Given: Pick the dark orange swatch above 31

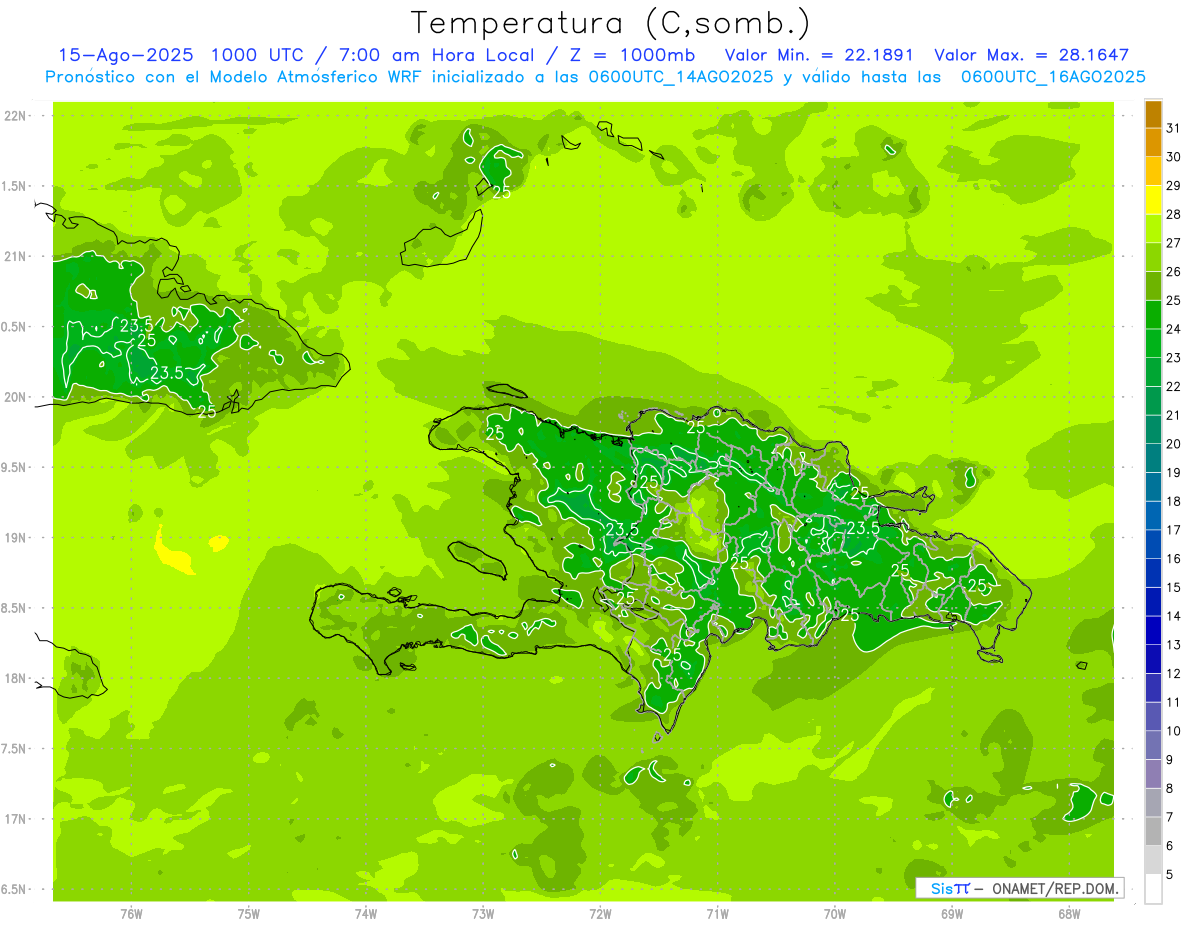Looking at the screenshot, I should point(1153,114).
